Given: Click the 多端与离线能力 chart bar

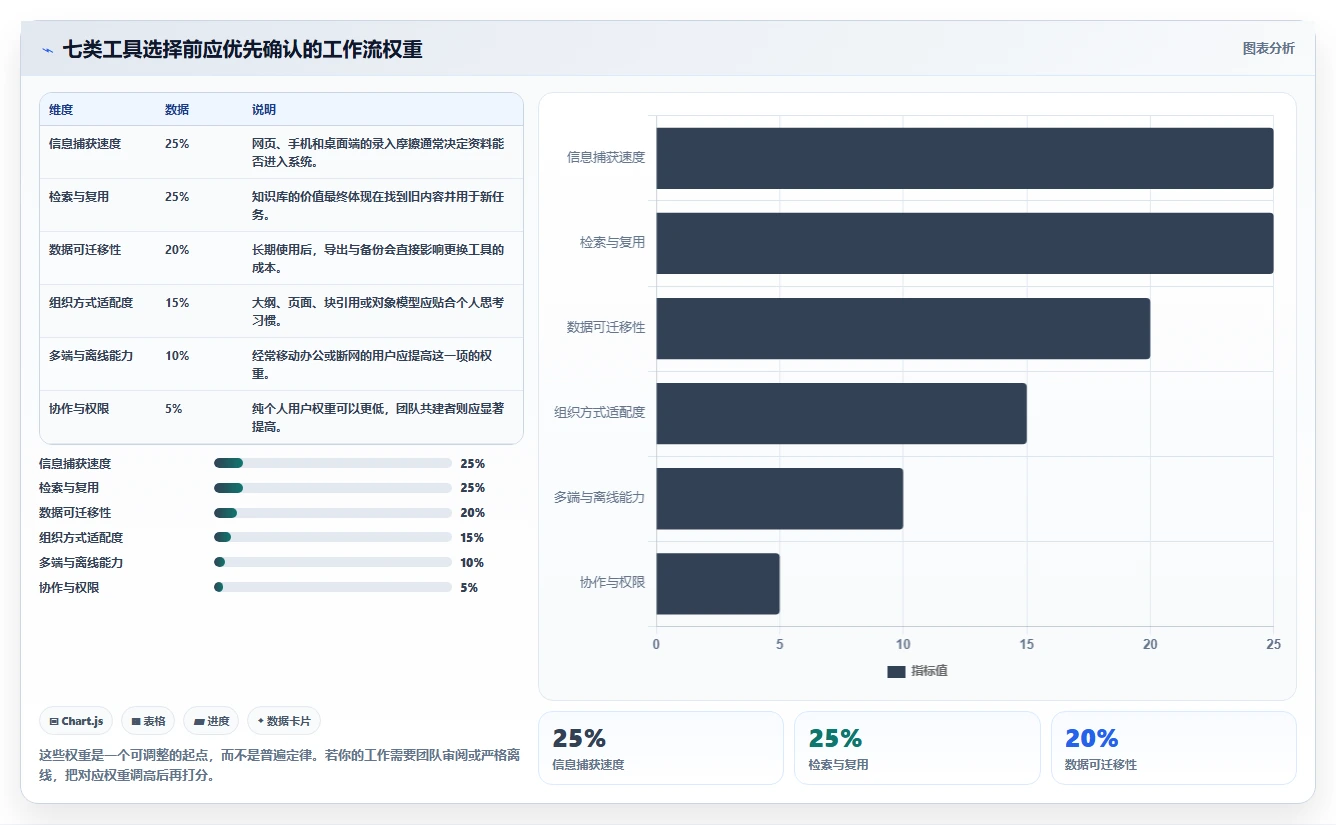Looking at the screenshot, I should pyautogui.click(x=780, y=498).
